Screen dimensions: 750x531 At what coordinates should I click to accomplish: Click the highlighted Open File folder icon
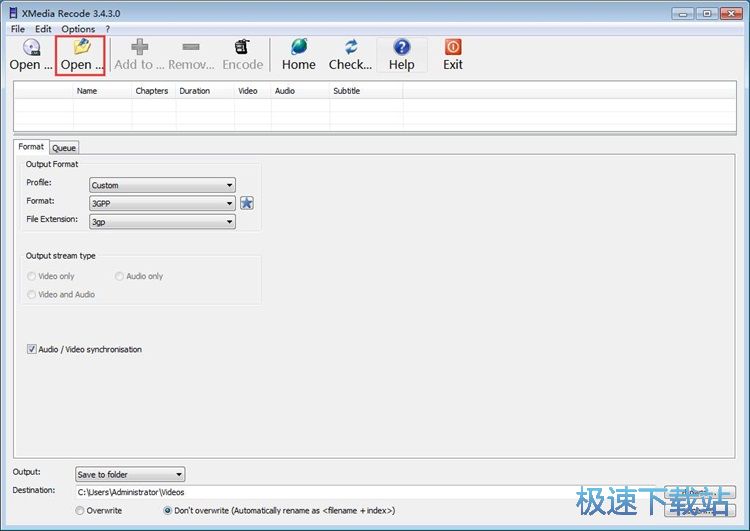pos(81,48)
